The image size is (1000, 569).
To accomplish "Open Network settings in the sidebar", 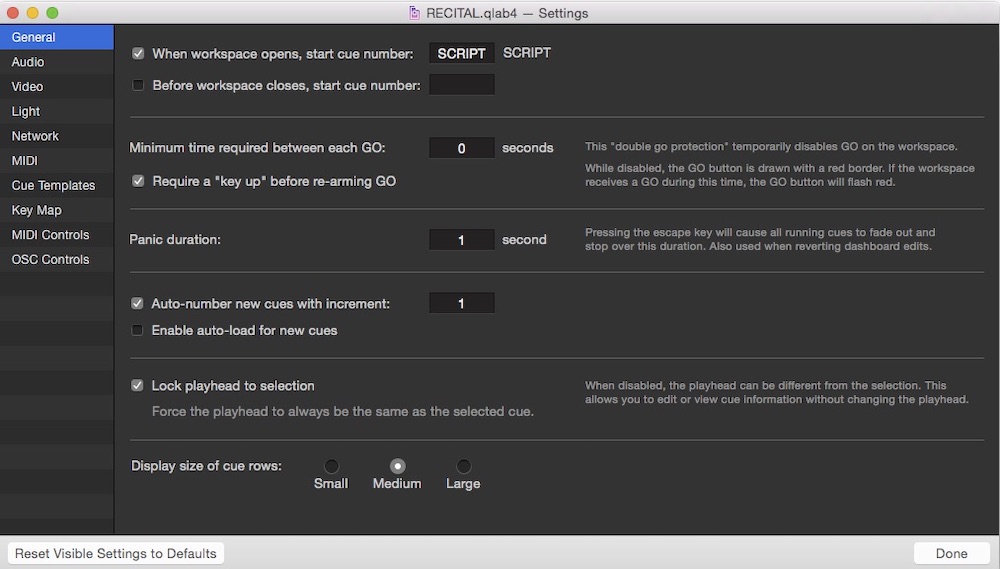I will [x=35, y=136].
